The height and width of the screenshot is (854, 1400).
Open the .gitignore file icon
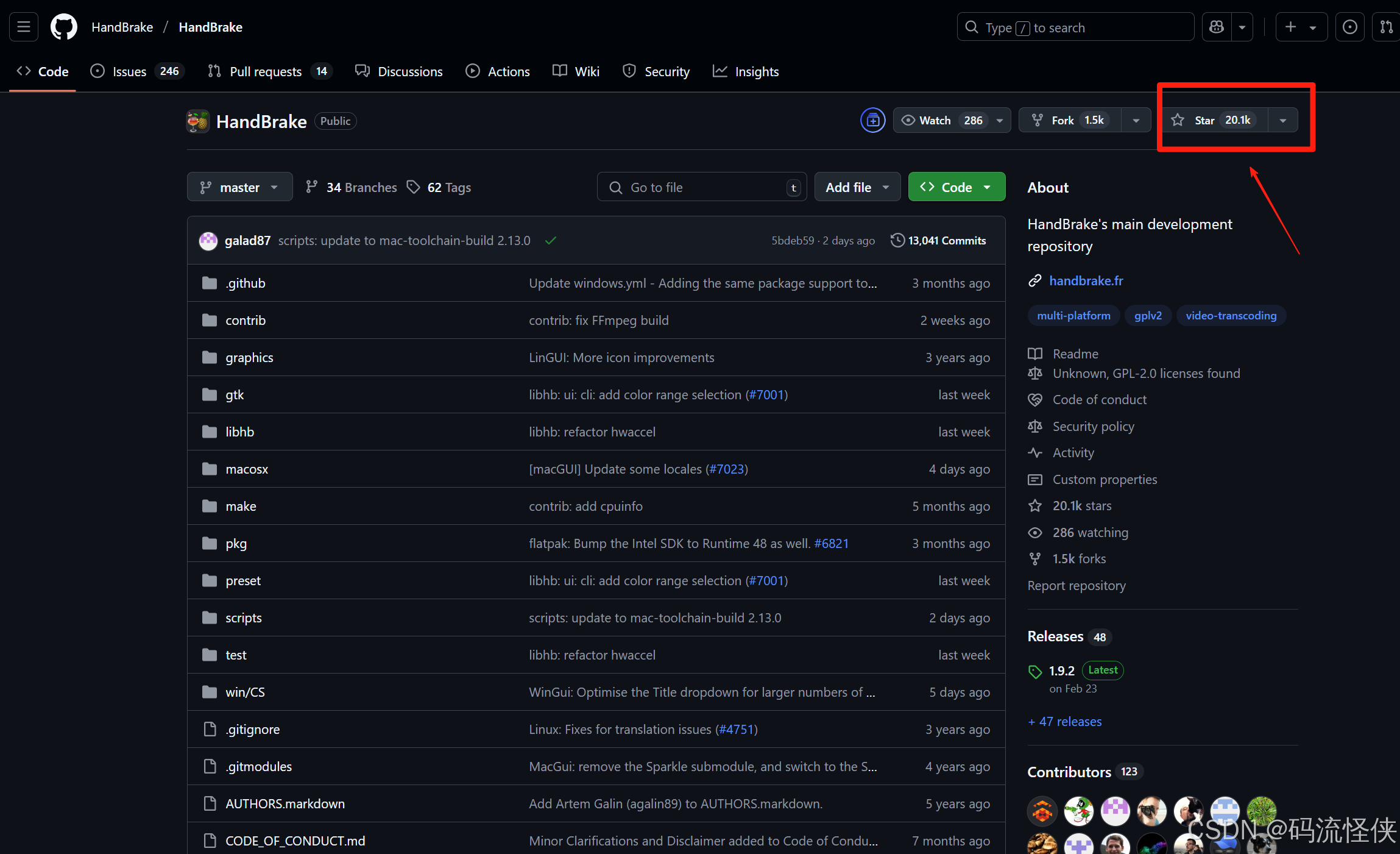pos(210,729)
